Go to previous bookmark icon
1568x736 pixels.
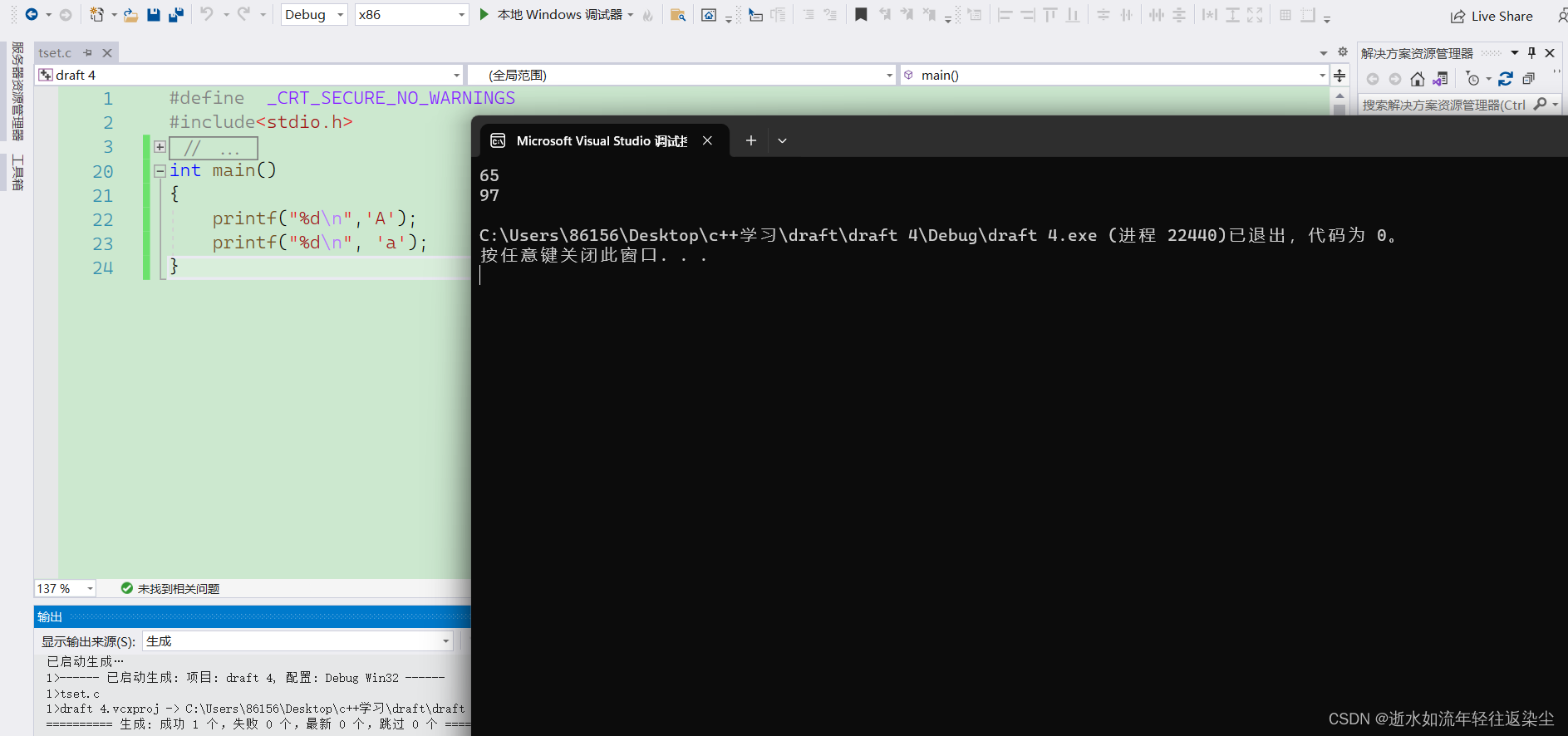coord(884,15)
